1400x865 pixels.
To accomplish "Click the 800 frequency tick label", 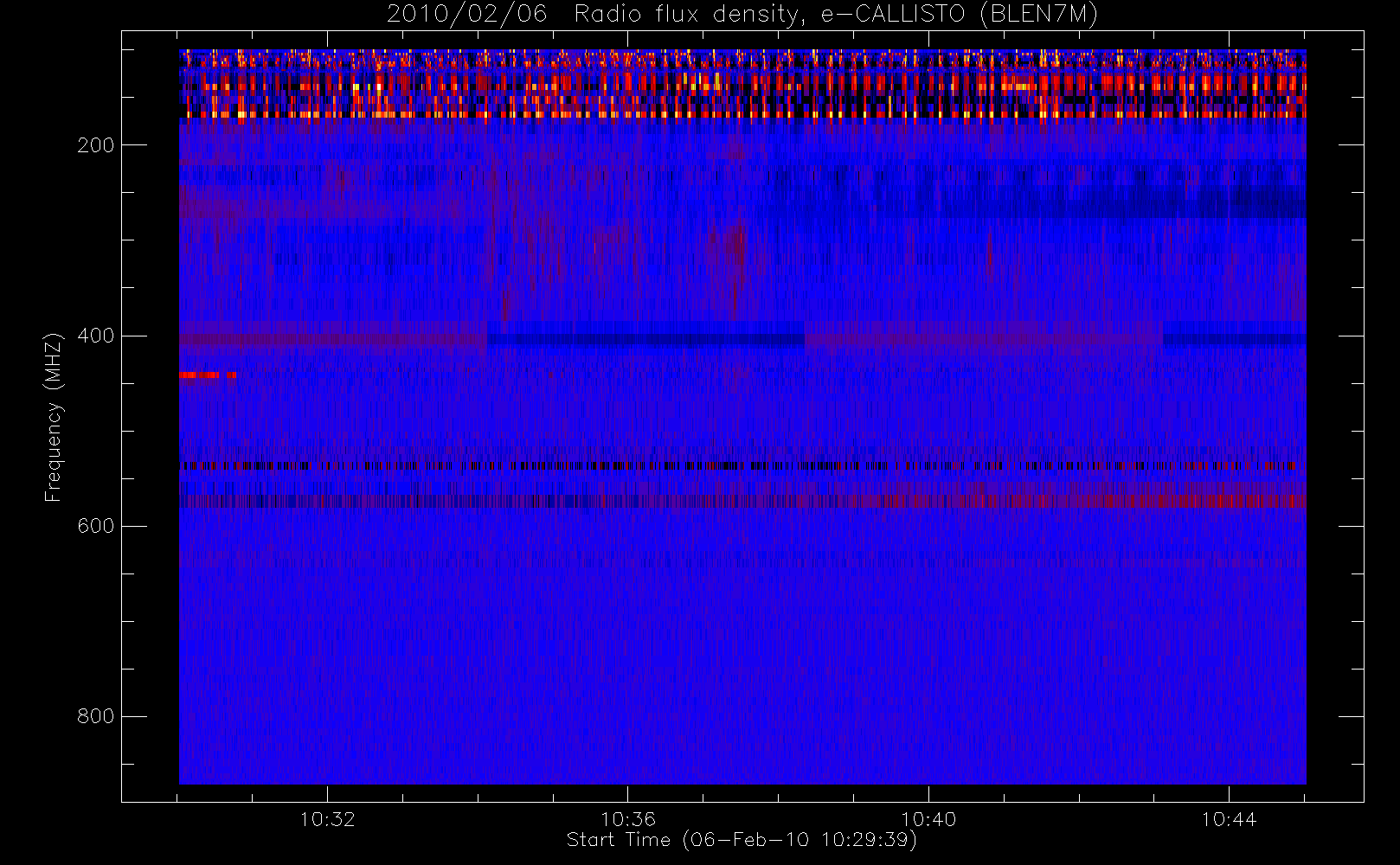I will (x=96, y=716).
